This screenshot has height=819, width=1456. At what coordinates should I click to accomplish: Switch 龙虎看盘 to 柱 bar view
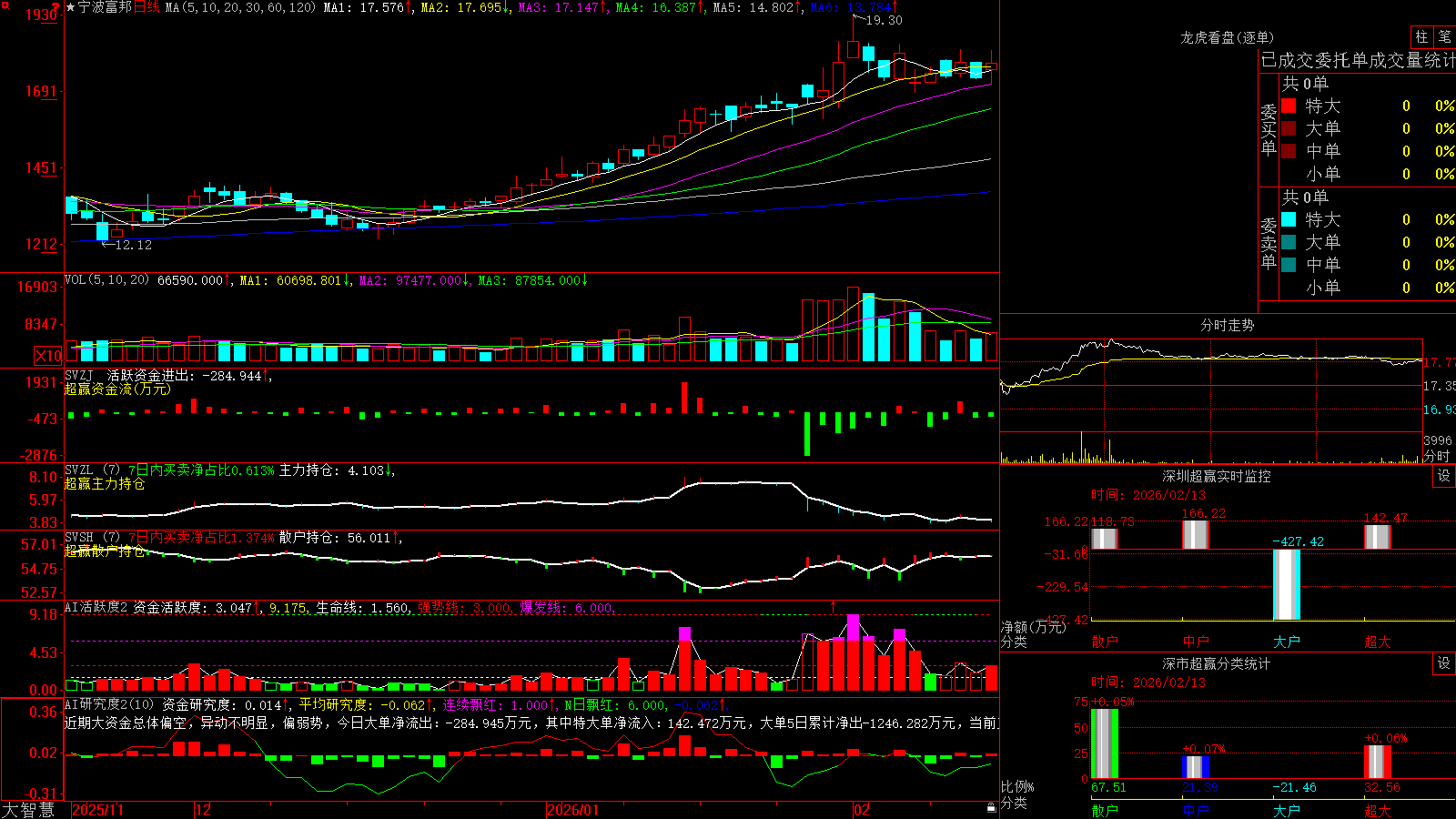click(1421, 36)
